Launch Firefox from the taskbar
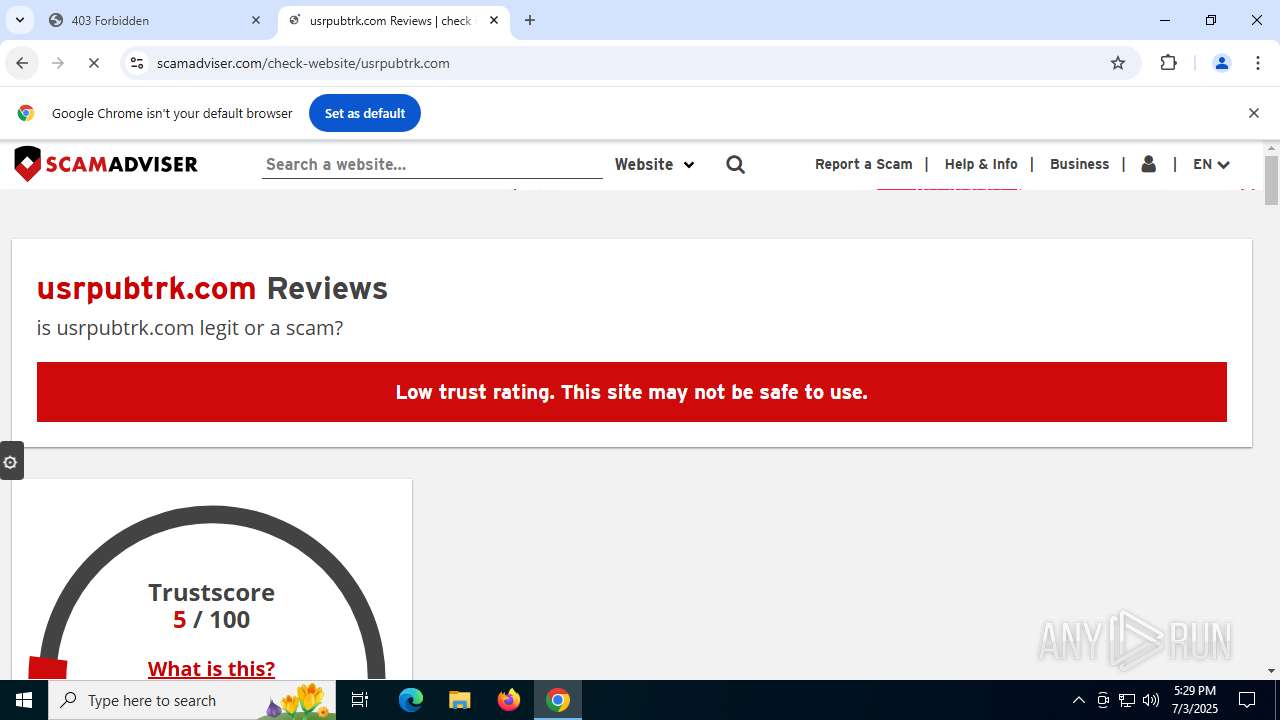The height and width of the screenshot is (720, 1280). tap(509, 700)
